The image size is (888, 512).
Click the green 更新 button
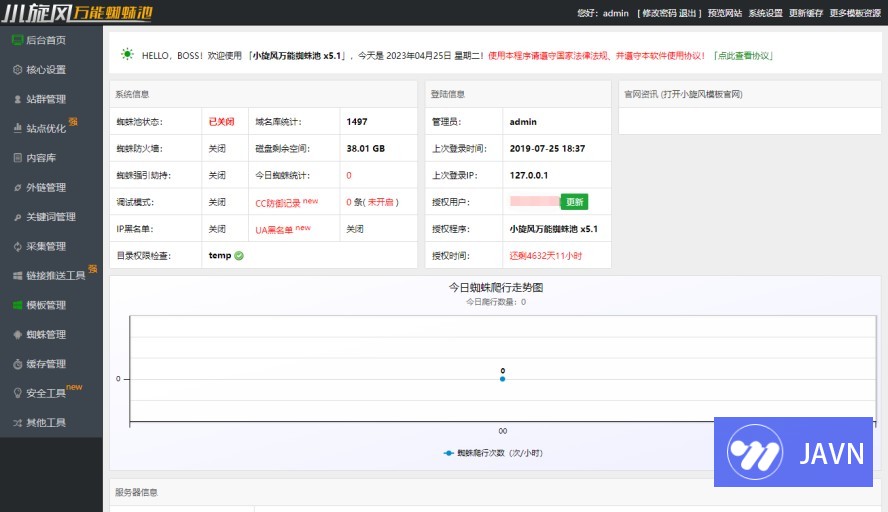click(574, 202)
